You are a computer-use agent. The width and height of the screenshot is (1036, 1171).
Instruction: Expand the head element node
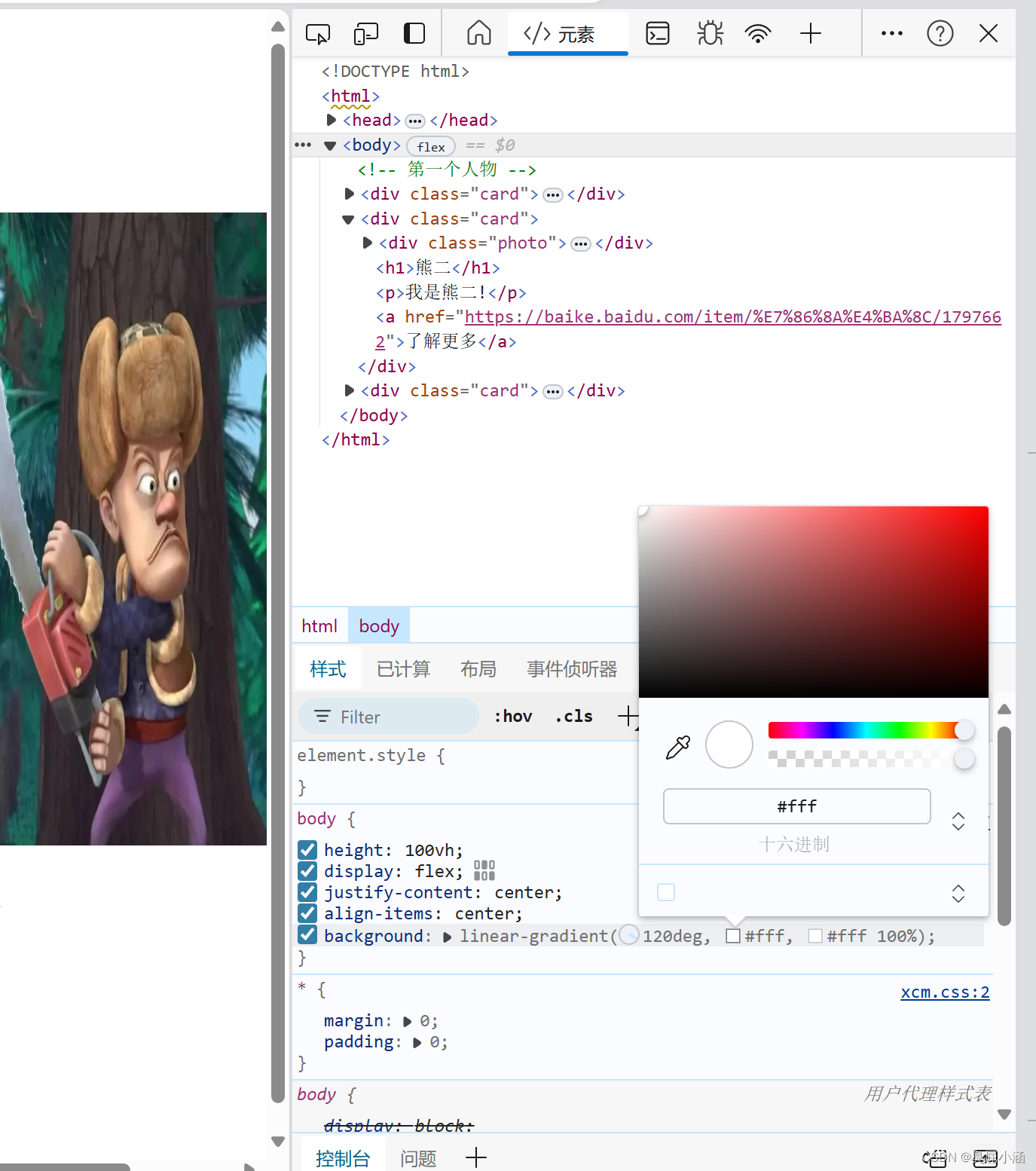[x=332, y=120]
